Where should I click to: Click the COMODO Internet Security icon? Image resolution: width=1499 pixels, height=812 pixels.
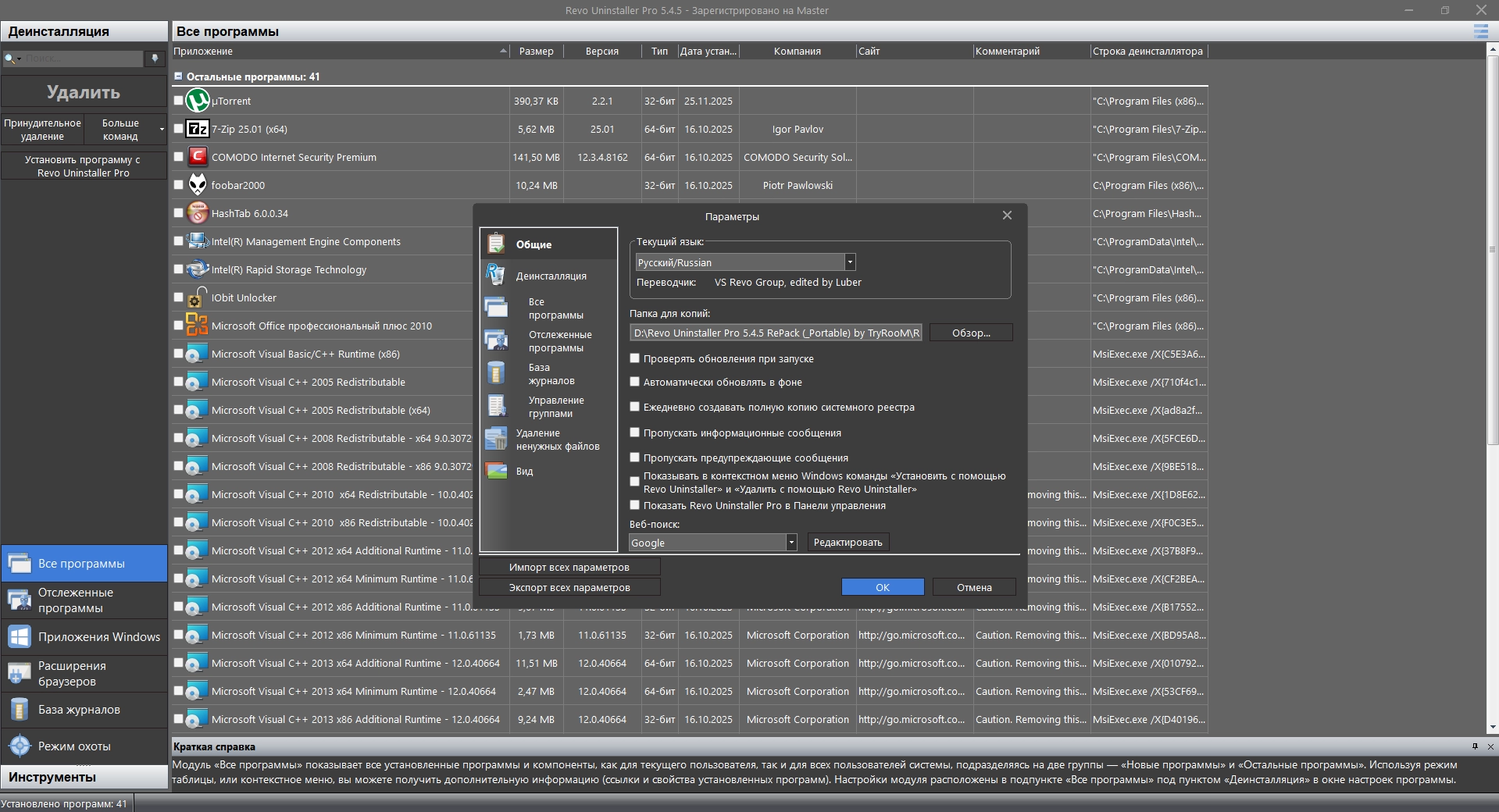(x=198, y=157)
